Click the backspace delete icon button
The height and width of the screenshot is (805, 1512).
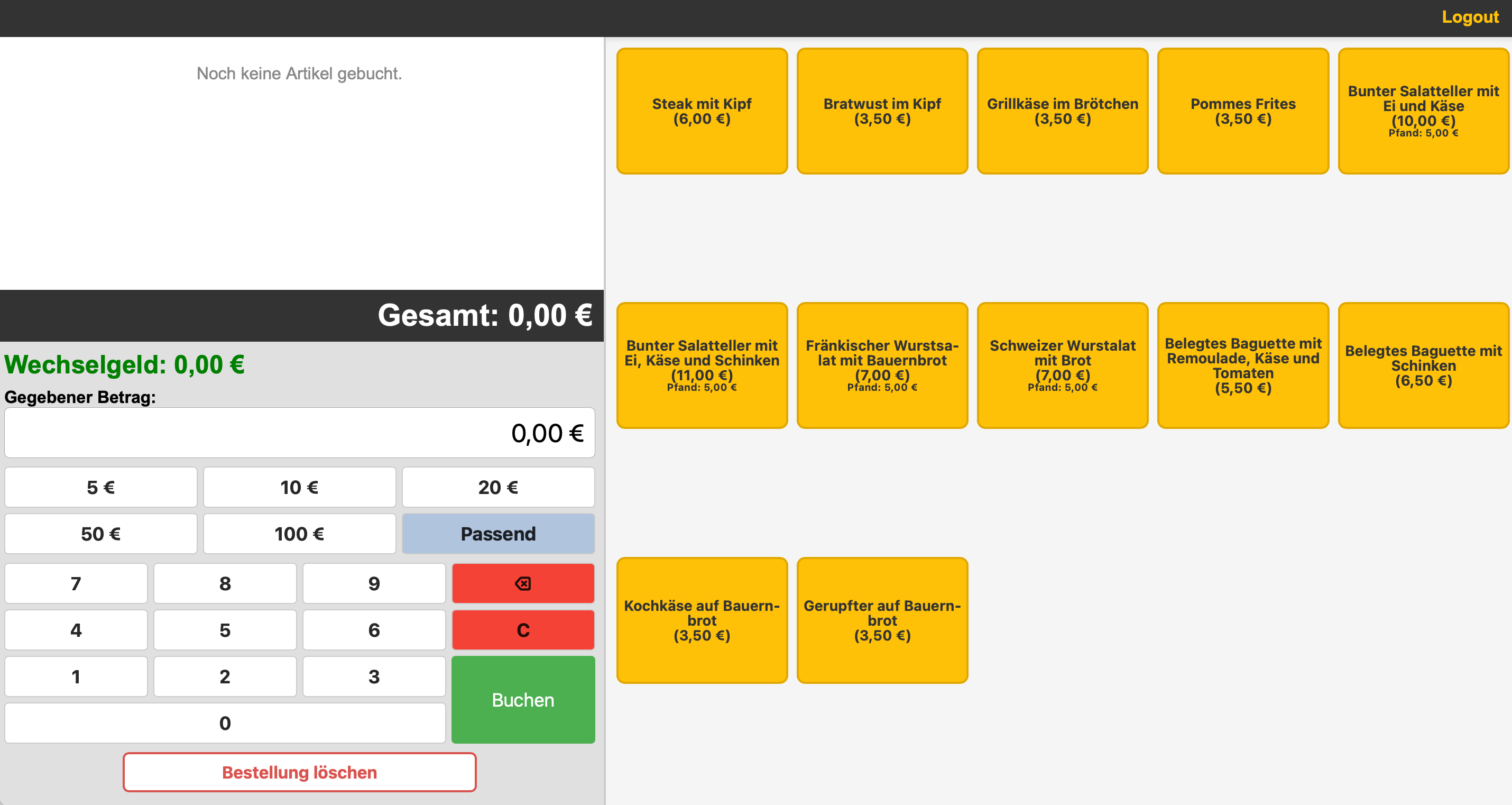pyautogui.click(x=522, y=583)
